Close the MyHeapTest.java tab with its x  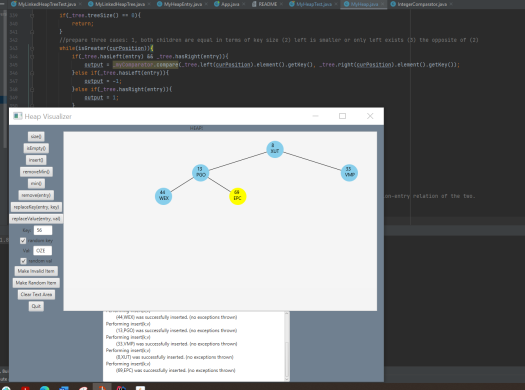[x=335, y=4]
